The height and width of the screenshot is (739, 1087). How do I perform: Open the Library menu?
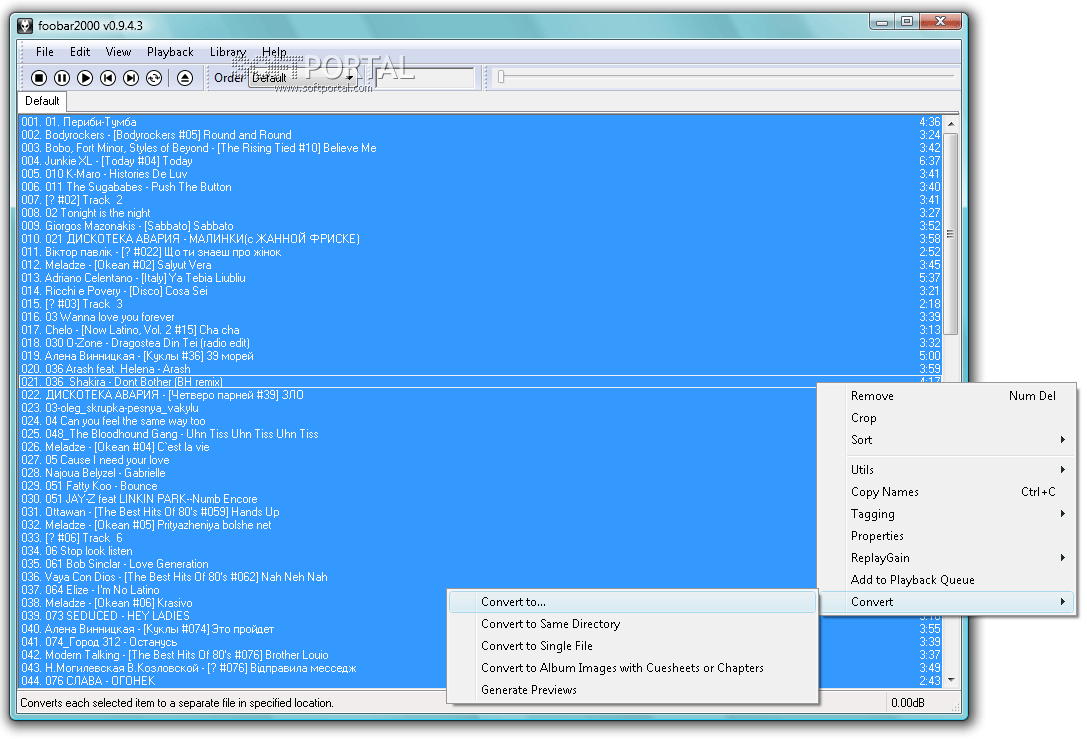(227, 52)
